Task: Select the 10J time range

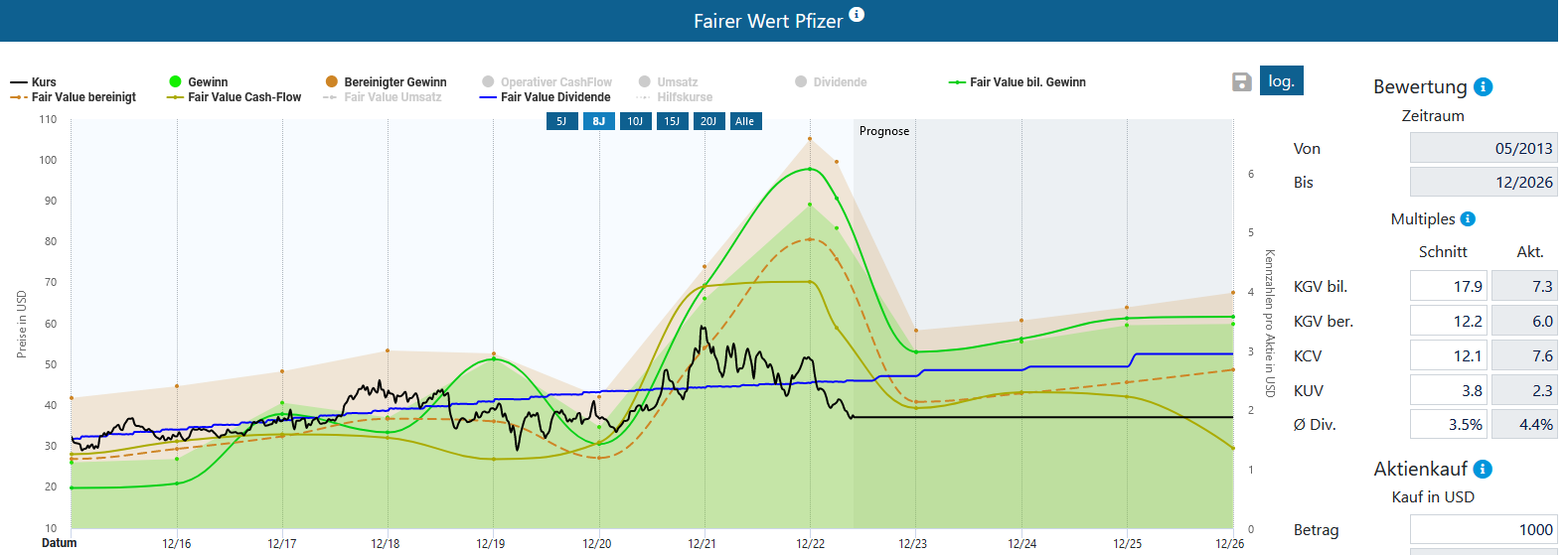Action: tap(635, 121)
